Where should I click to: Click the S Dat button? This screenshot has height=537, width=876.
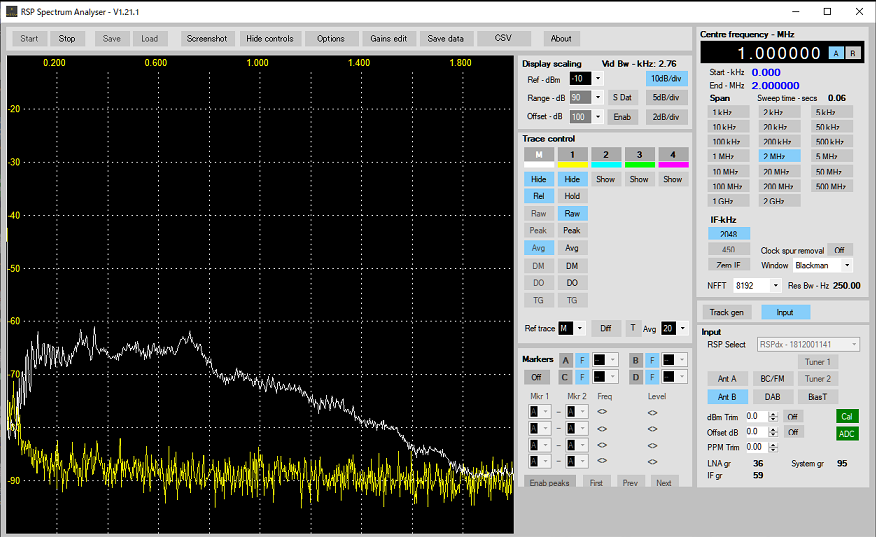pyautogui.click(x=622, y=97)
